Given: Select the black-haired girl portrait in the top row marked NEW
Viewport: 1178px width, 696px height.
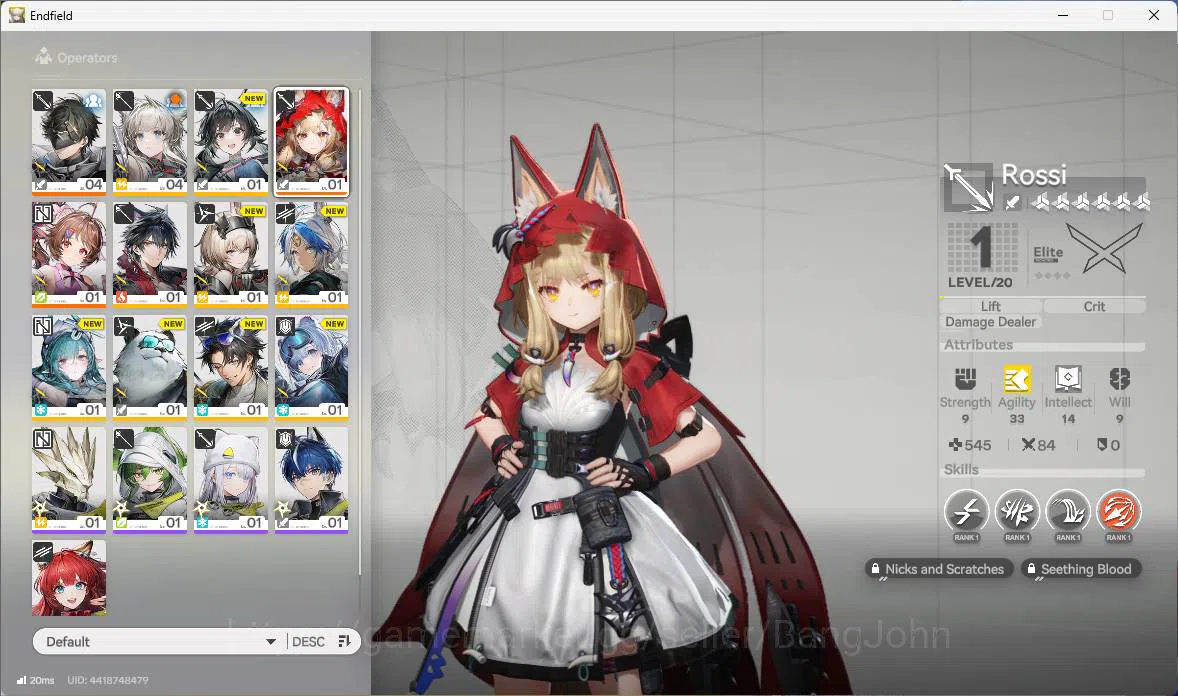Looking at the screenshot, I should click(x=231, y=141).
